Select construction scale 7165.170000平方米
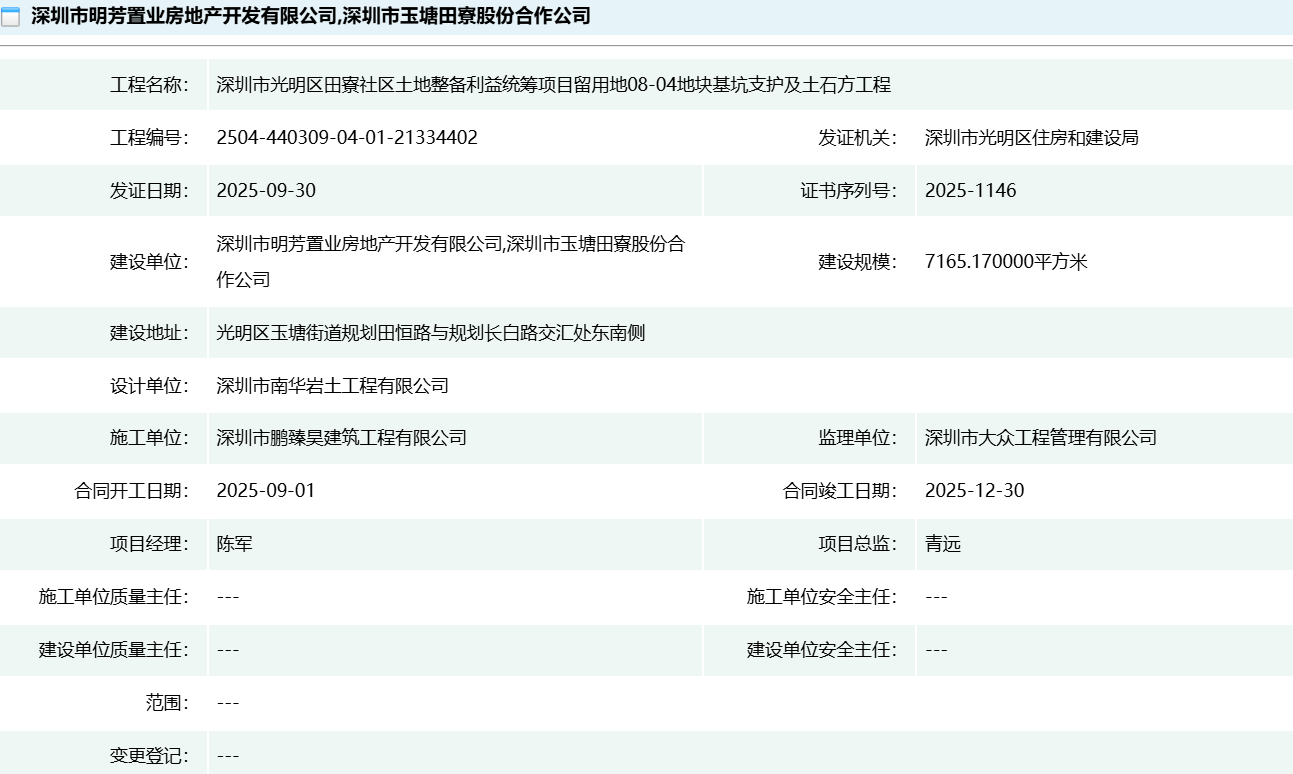Image resolution: width=1293 pixels, height=774 pixels. 1006,262
